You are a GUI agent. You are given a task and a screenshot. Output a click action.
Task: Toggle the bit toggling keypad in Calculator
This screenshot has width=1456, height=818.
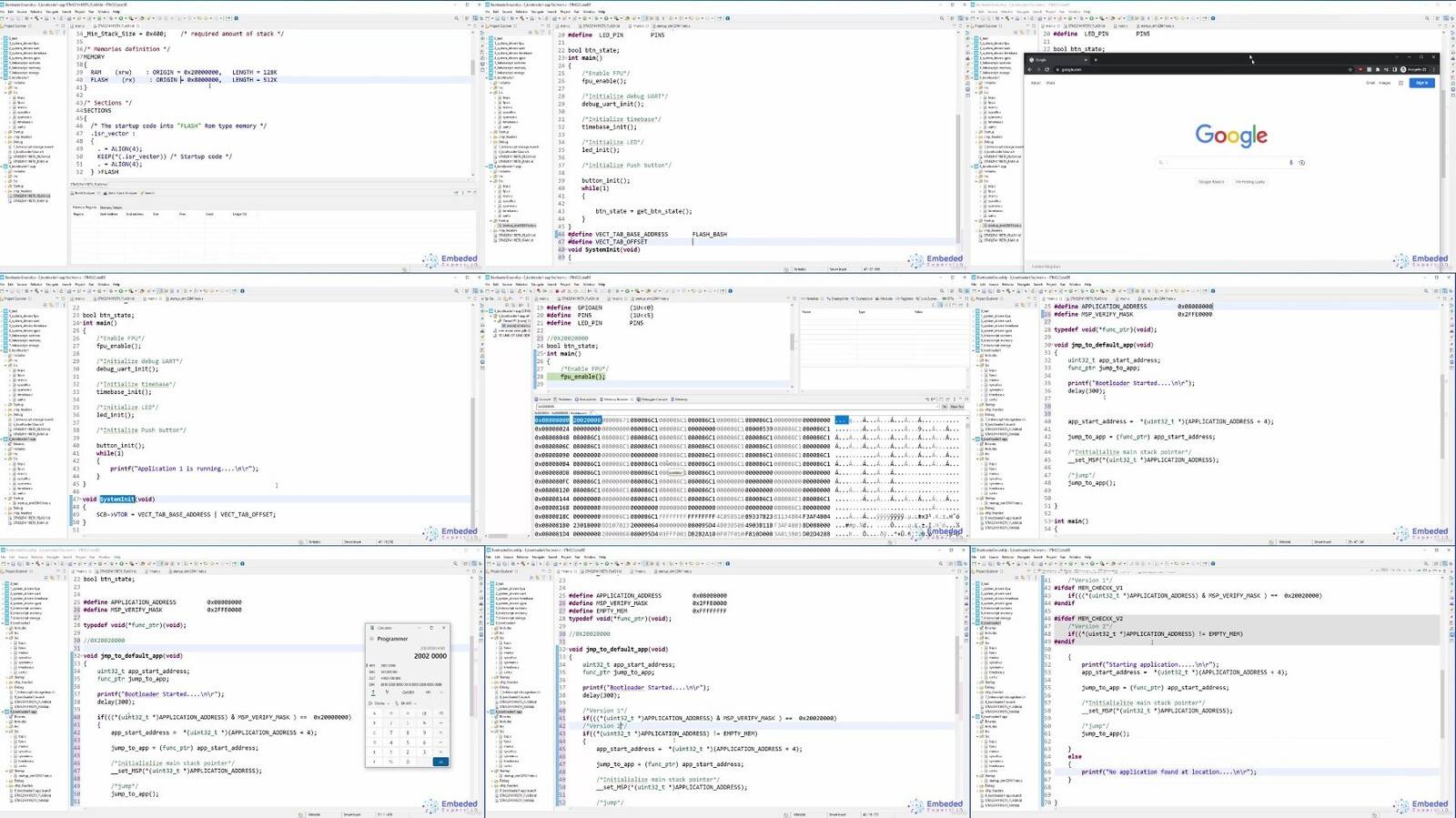click(x=387, y=692)
